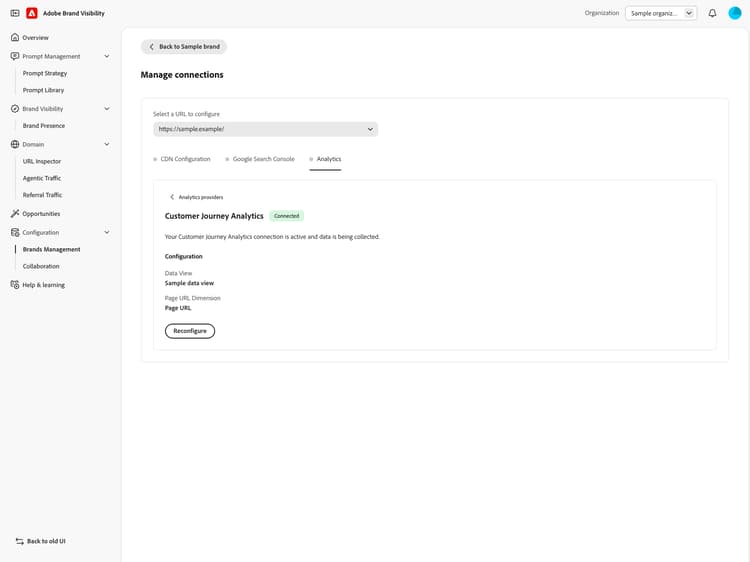Image resolution: width=750 pixels, height=562 pixels.
Task: Click the Prompt Management chat icon
Action: click(x=15, y=56)
